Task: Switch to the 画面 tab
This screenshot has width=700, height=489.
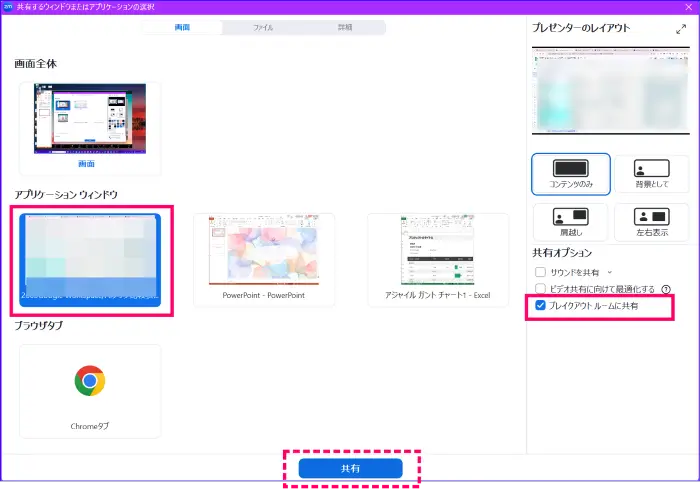Action: pyautogui.click(x=182, y=27)
